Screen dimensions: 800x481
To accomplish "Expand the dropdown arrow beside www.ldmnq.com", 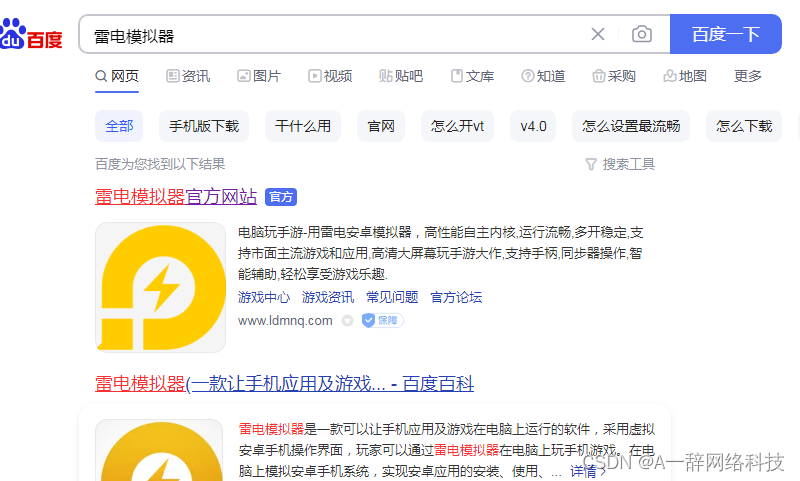I will tap(347, 321).
